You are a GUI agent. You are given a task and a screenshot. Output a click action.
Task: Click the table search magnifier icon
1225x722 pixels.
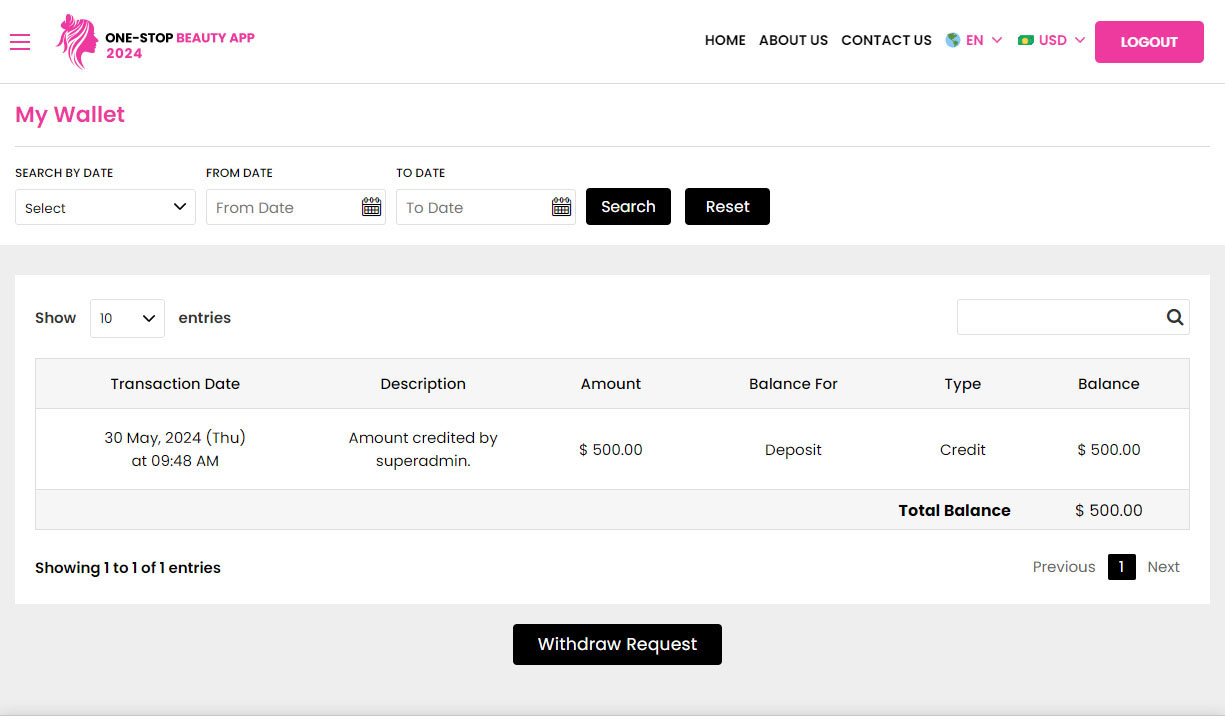(x=1175, y=317)
